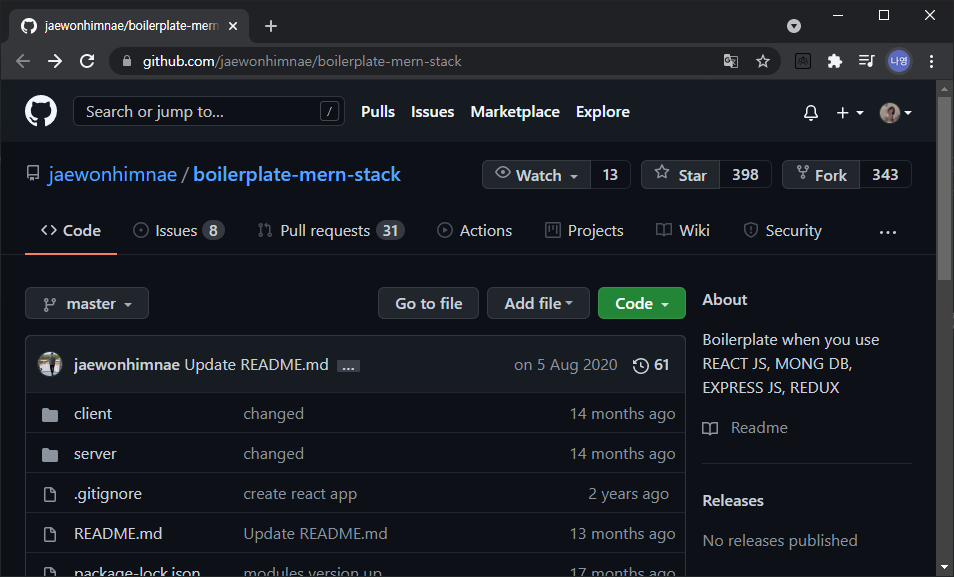Switch to the Security tab

(782, 231)
